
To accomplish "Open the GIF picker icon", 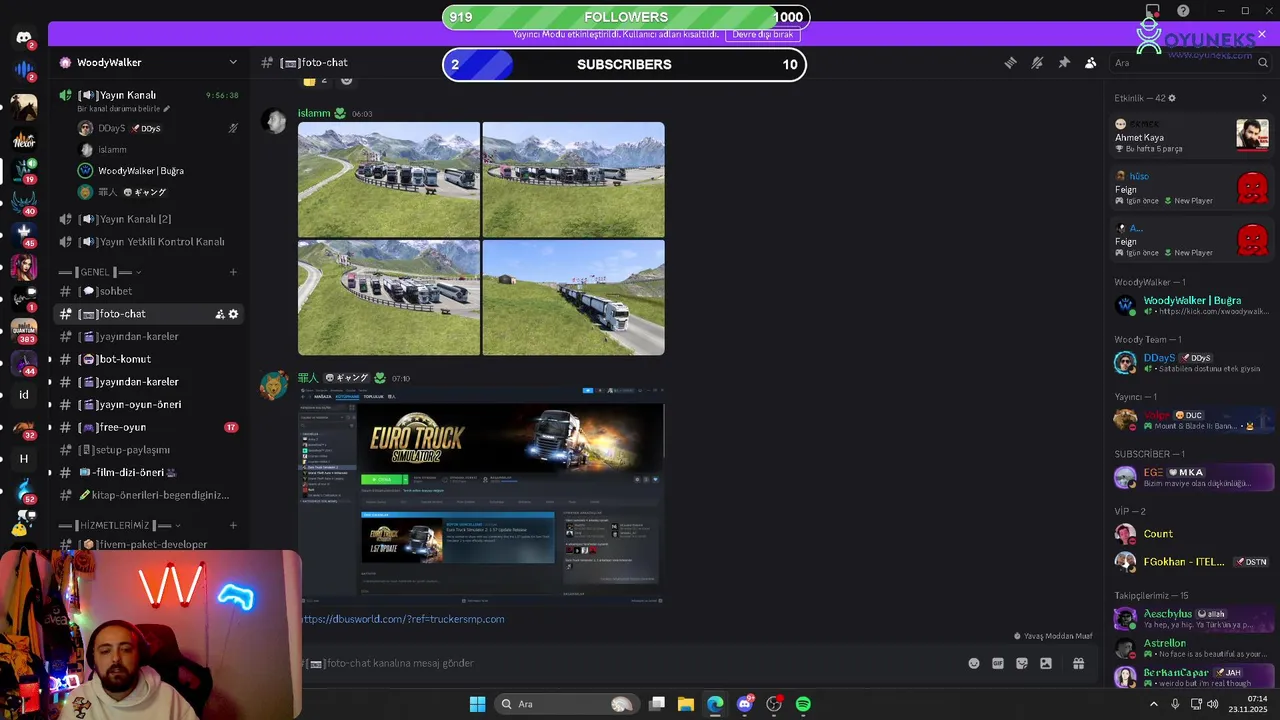I will pyautogui.click(x=998, y=663).
